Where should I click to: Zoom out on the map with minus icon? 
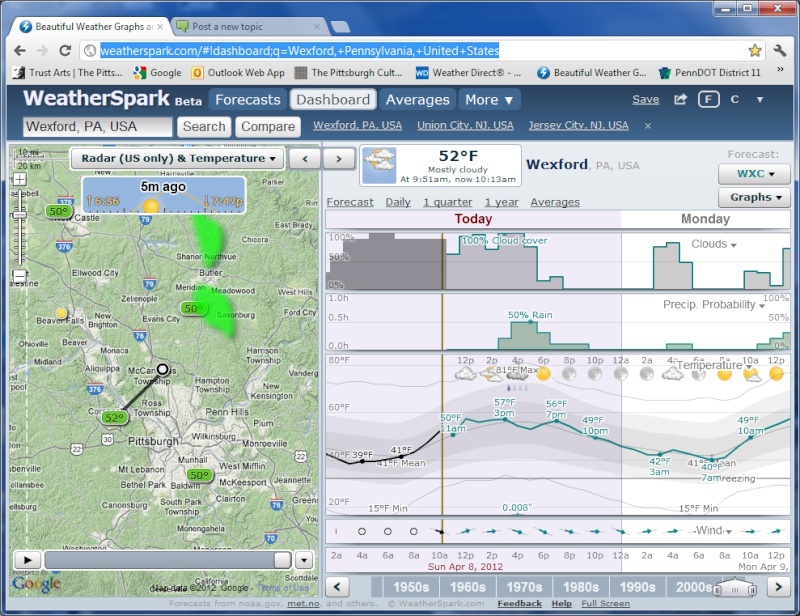pyautogui.click(x=19, y=276)
